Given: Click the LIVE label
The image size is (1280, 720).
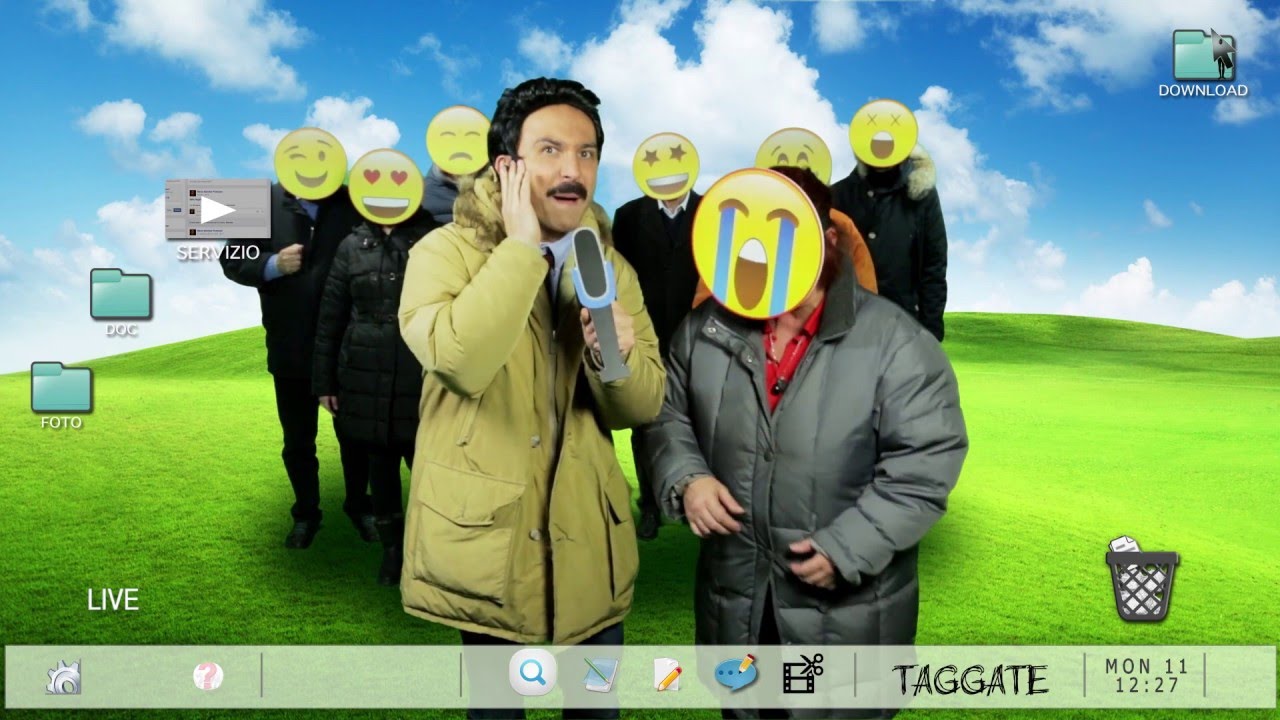Looking at the screenshot, I should coord(113,600).
